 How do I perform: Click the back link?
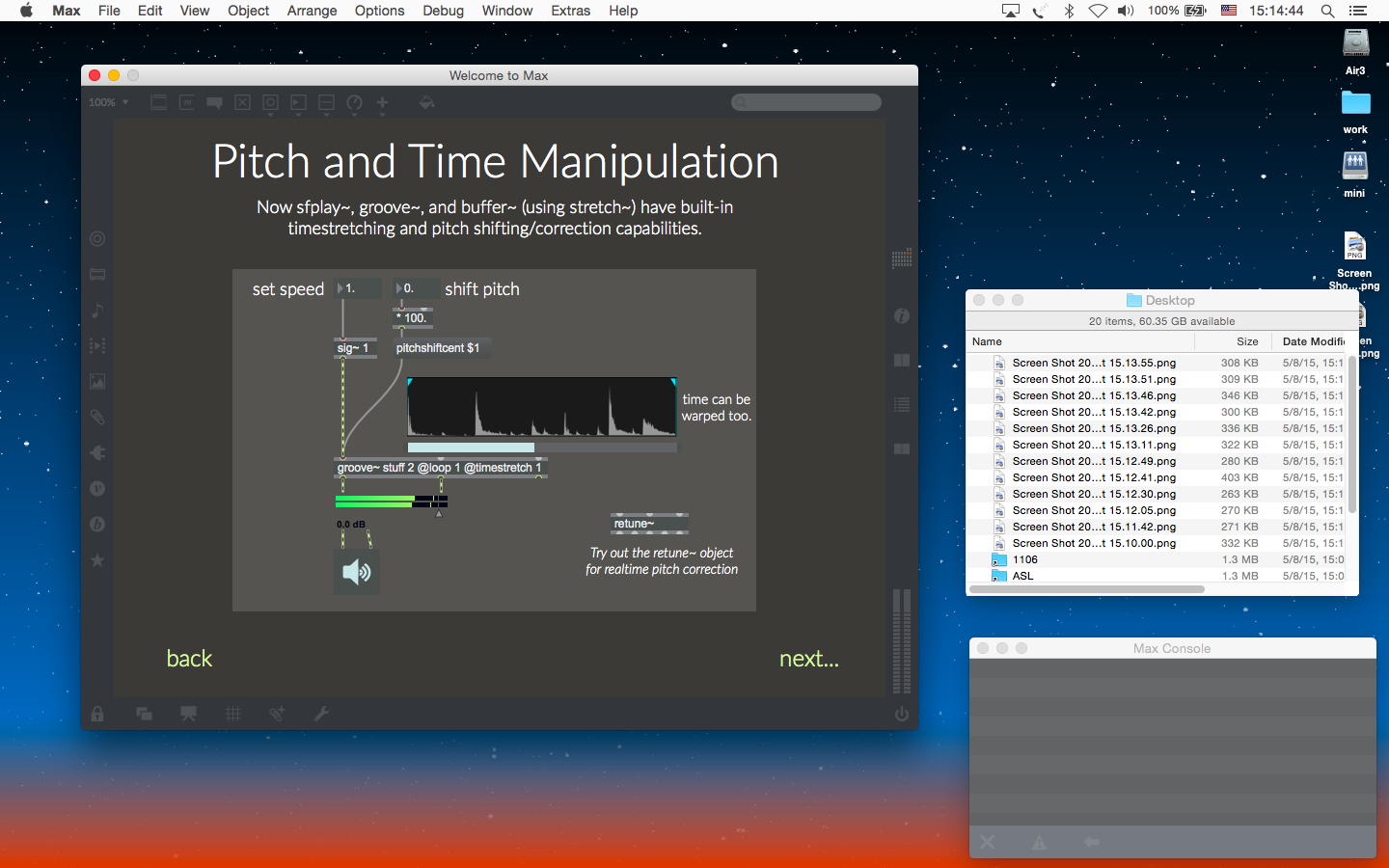(x=189, y=659)
